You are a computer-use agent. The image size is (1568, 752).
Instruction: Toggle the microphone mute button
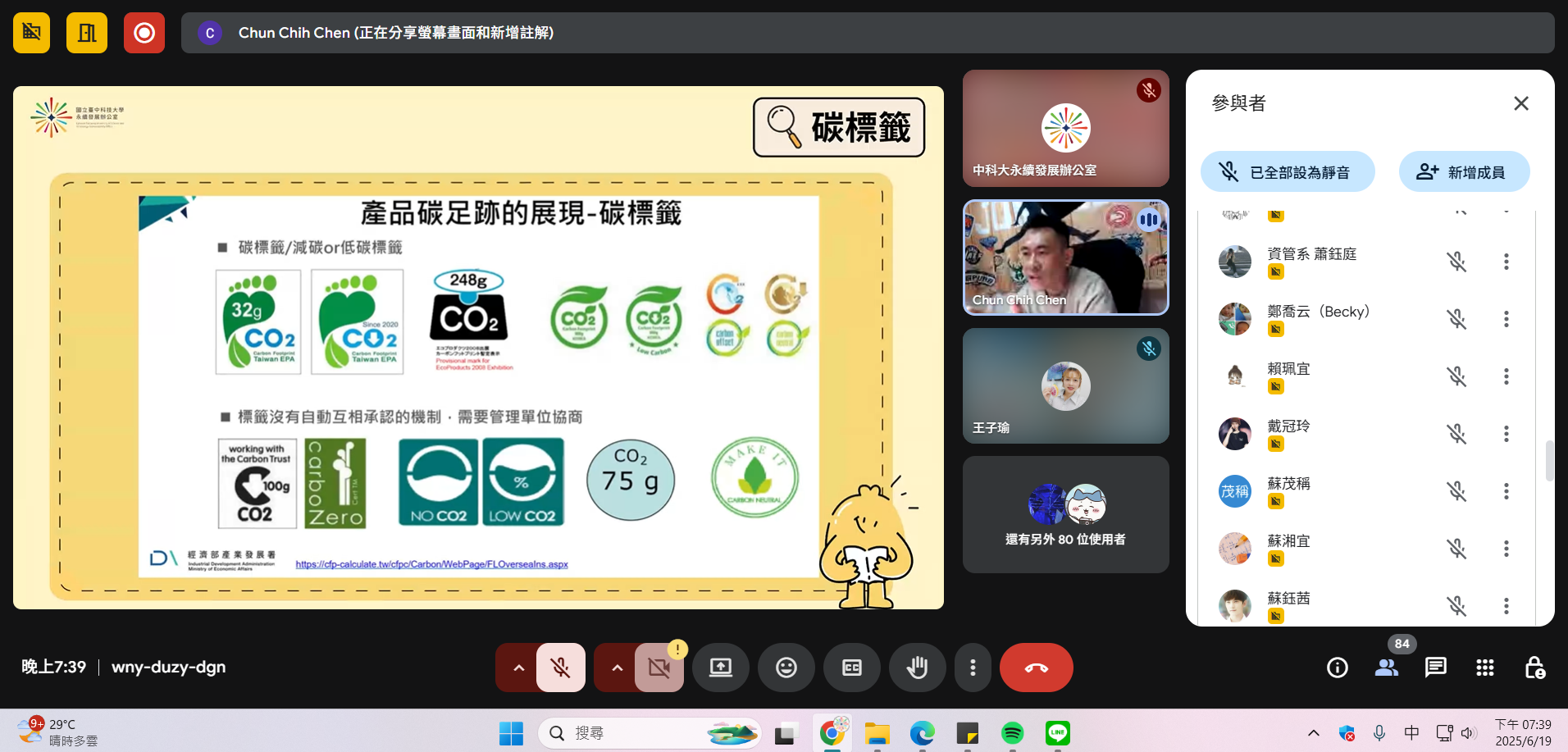(x=561, y=668)
